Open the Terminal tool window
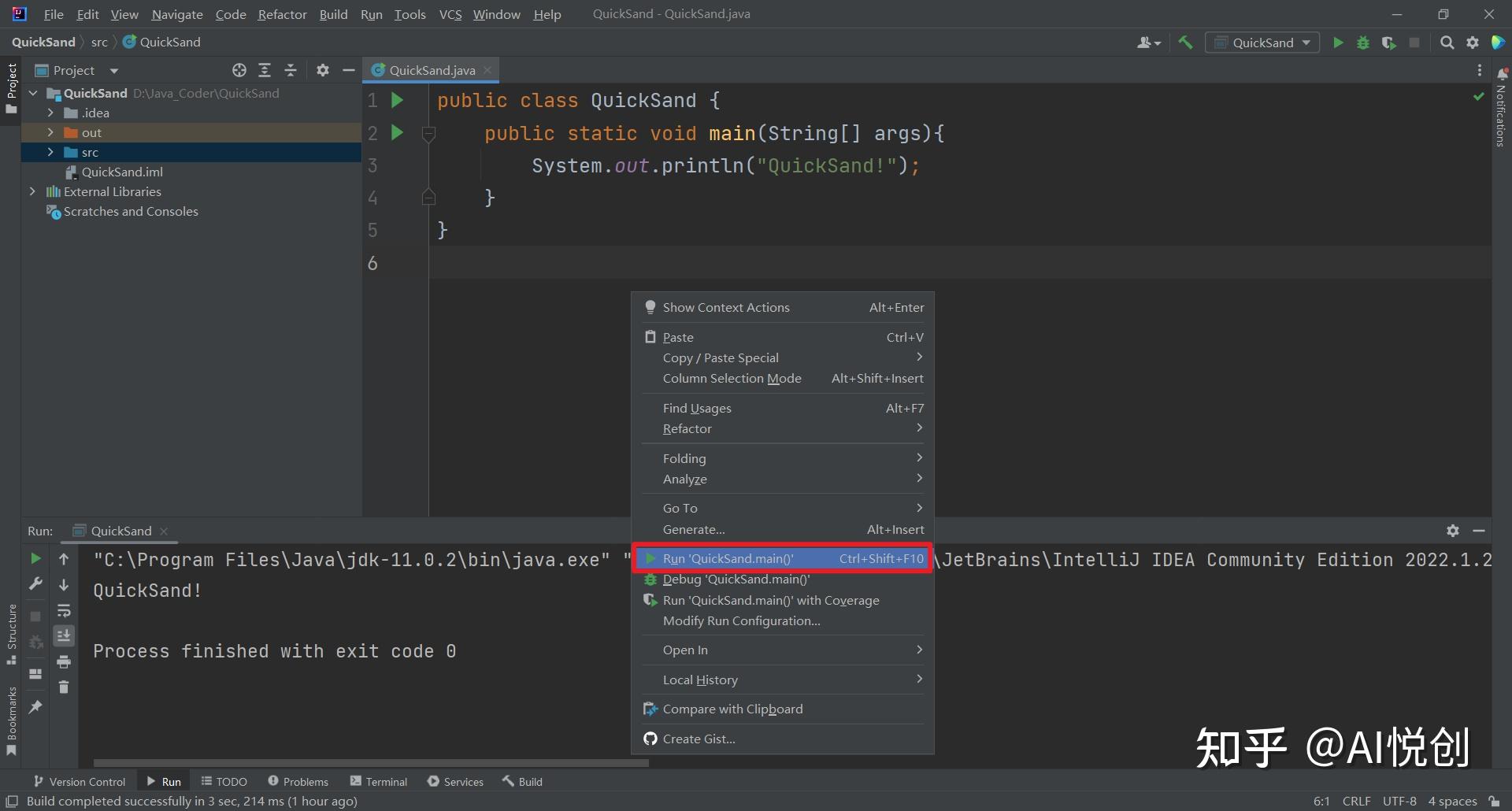Viewport: 1512px width, 811px height. (379, 782)
